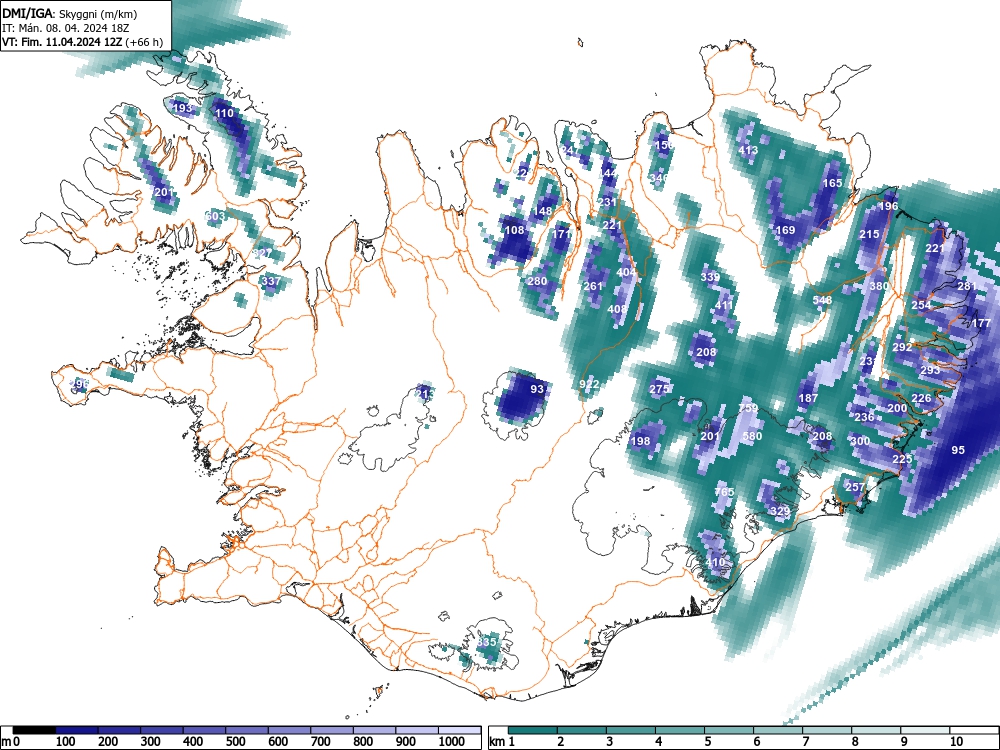
Task: Click the visibility value 548 on the map
Action: click(823, 300)
